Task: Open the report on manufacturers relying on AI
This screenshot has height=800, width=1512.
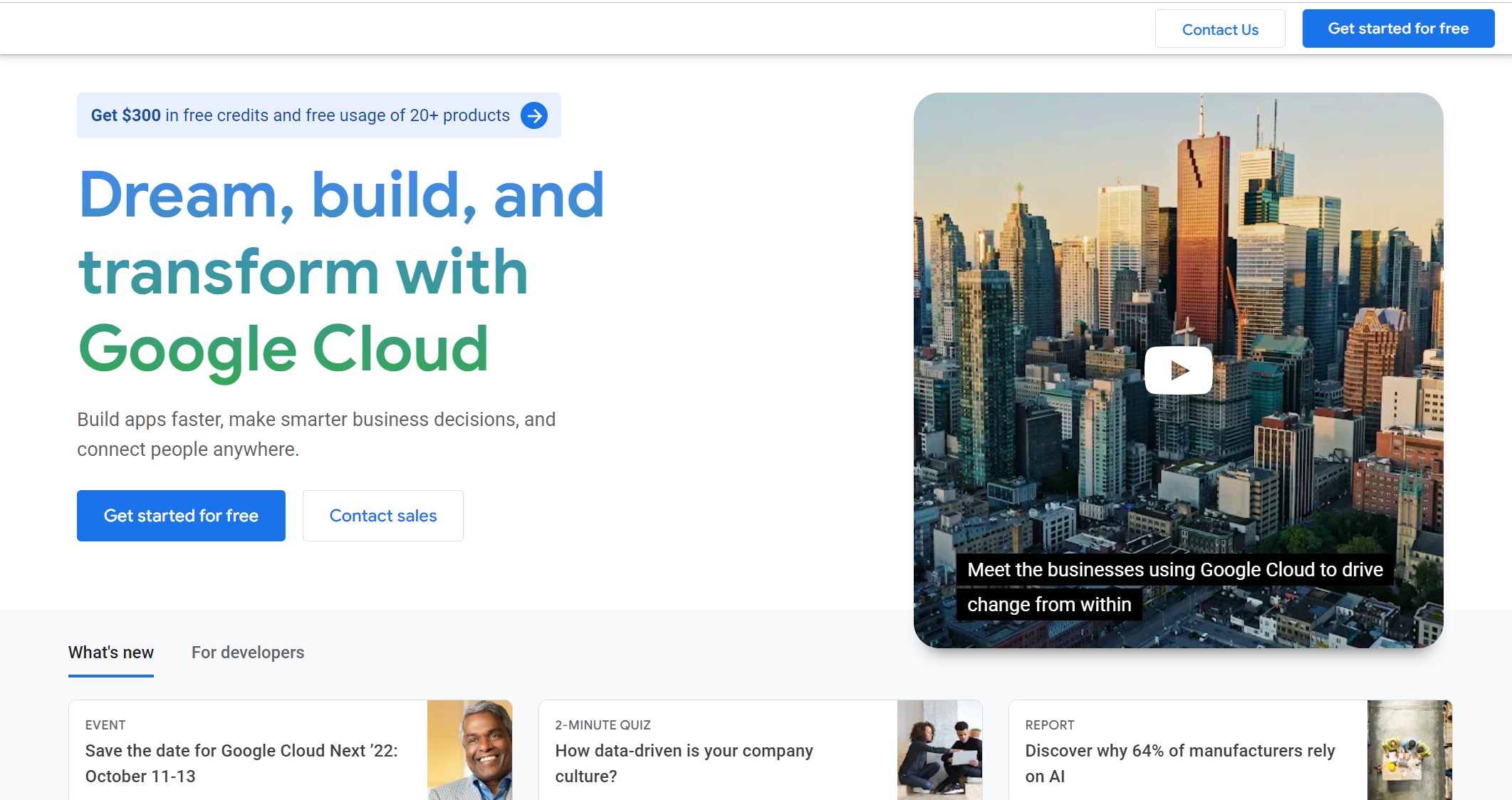Action: pyautogui.click(x=1230, y=750)
